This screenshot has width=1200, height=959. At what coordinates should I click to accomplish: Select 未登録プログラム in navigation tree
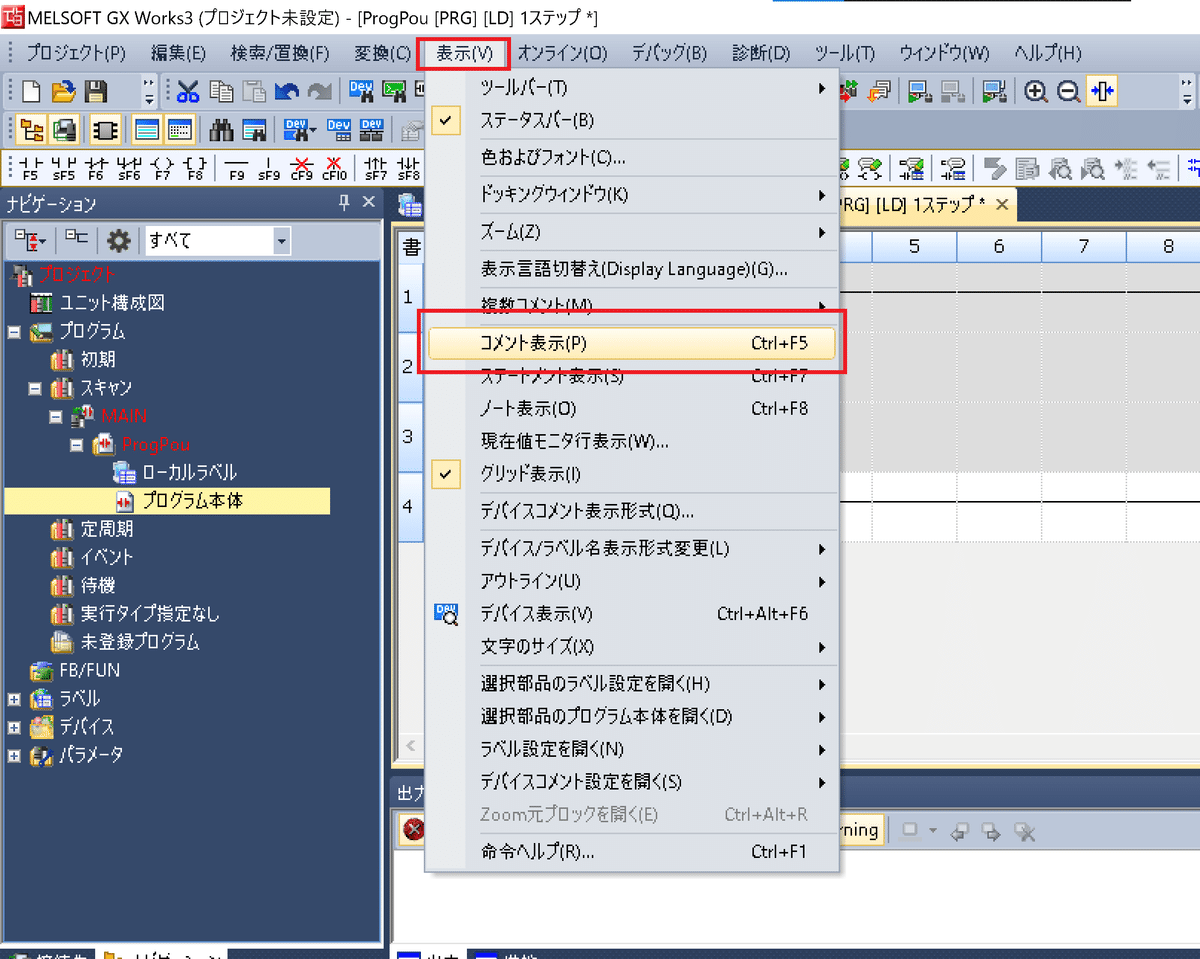[140, 643]
